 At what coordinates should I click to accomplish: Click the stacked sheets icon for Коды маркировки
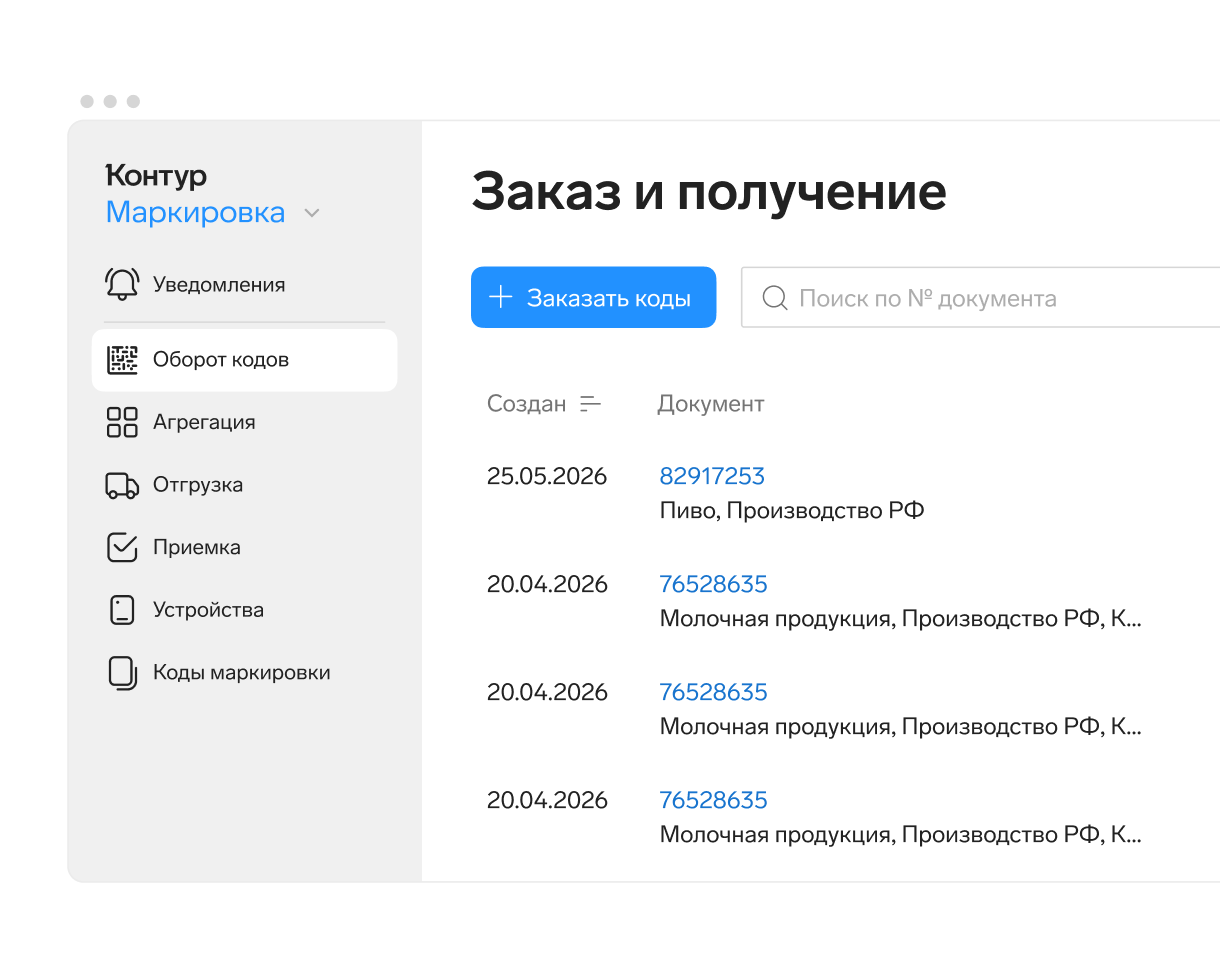(122, 673)
